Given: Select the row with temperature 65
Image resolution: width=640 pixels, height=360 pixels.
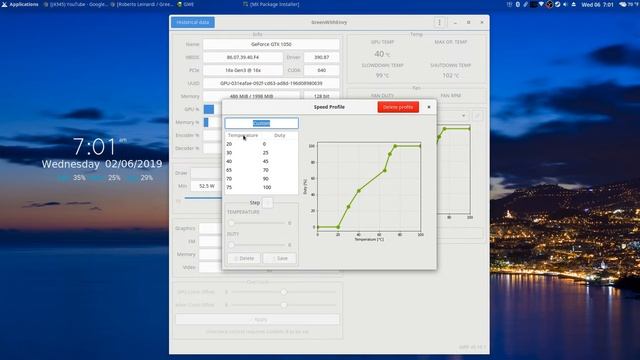Looking at the screenshot, I should [x=262, y=170].
